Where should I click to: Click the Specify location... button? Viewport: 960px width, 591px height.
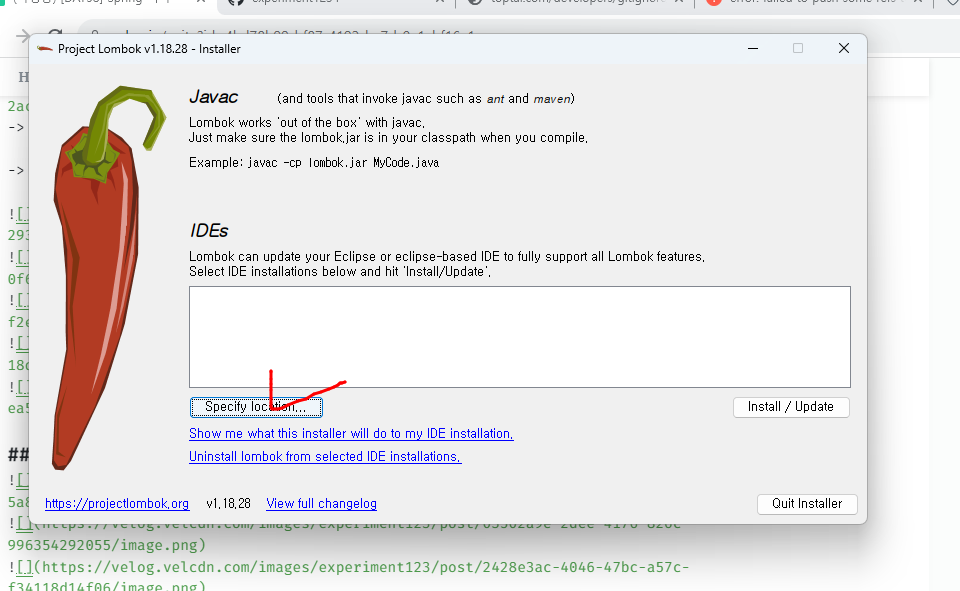click(x=256, y=407)
